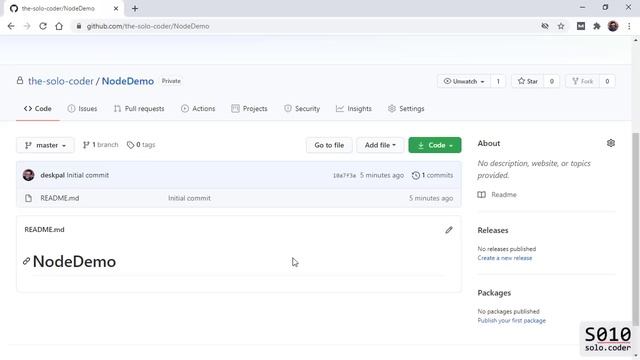Click the Releases heading

coord(493,230)
